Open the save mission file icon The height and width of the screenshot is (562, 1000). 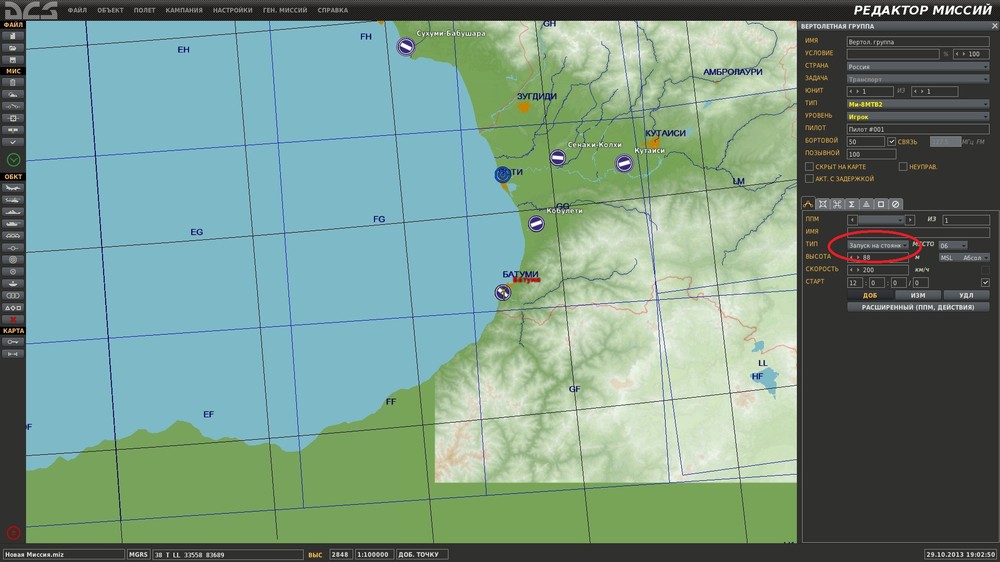(14, 59)
